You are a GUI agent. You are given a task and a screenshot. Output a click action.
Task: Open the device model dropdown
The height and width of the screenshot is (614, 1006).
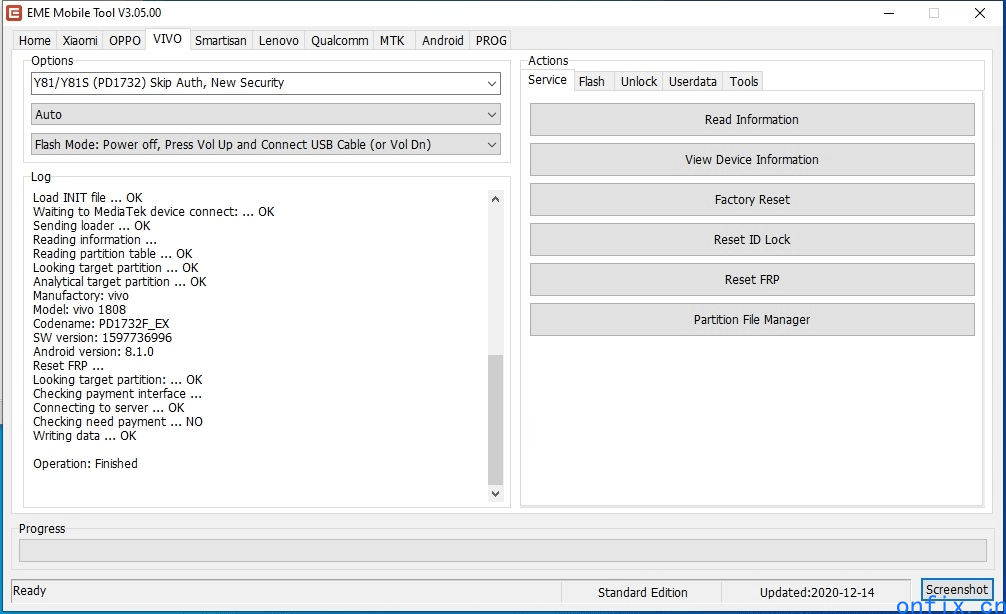(265, 83)
